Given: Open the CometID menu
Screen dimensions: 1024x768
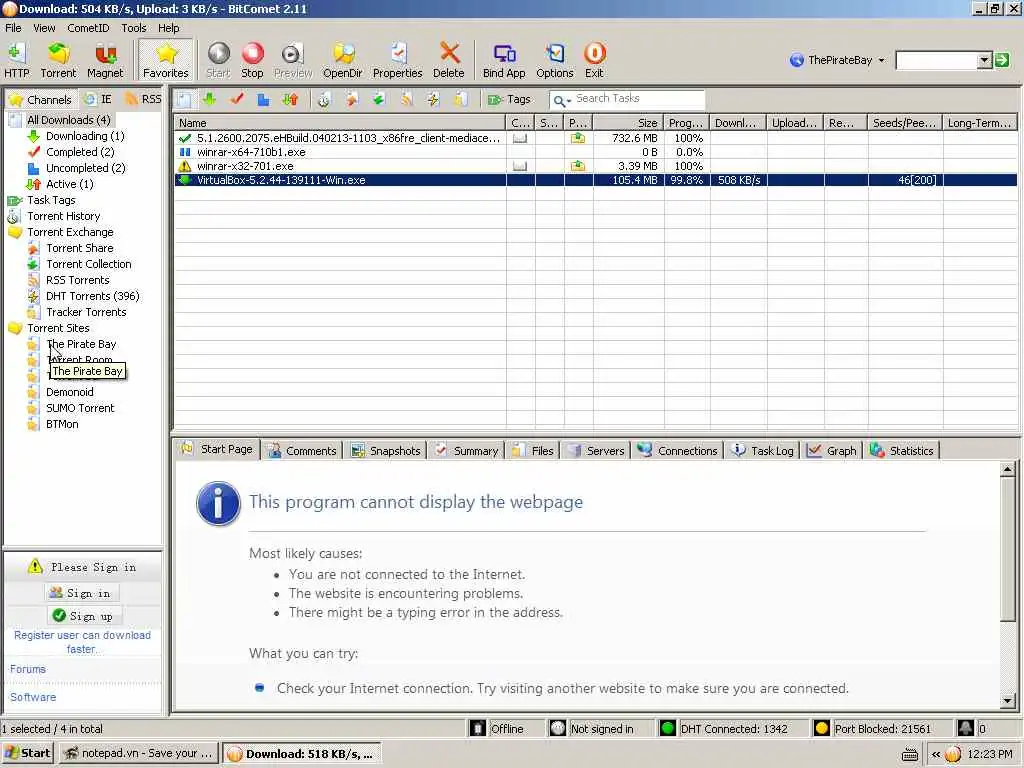Looking at the screenshot, I should point(88,28).
